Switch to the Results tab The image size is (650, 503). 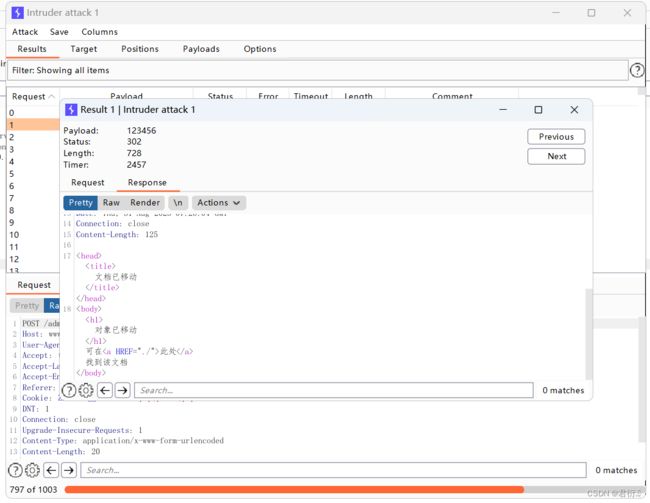(x=32, y=49)
